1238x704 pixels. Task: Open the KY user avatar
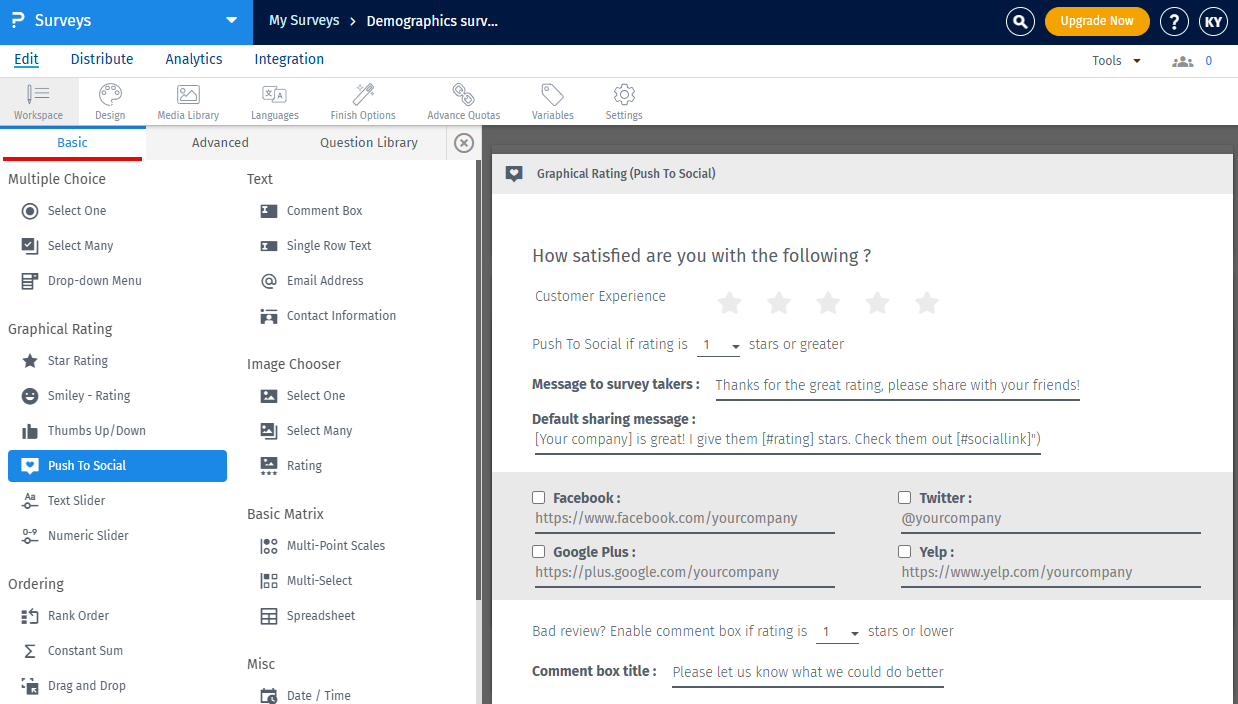click(x=1213, y=21)
